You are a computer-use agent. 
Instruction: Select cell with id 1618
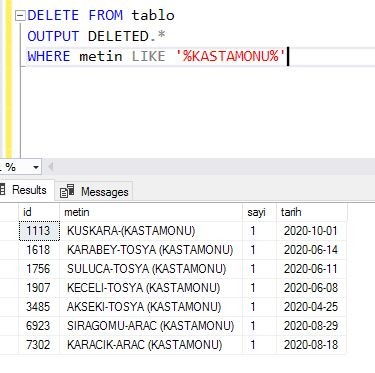pyautogui.click(x=39, y=250)
